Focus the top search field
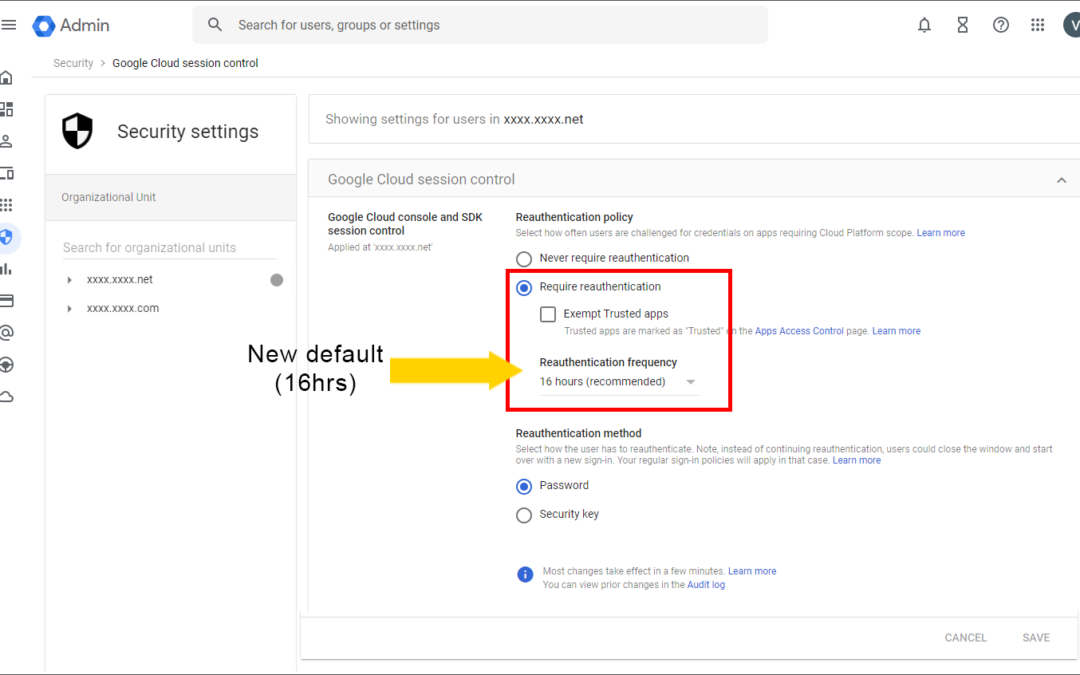Viewport: 1080px width, 675px height. (x=480, y=25)
